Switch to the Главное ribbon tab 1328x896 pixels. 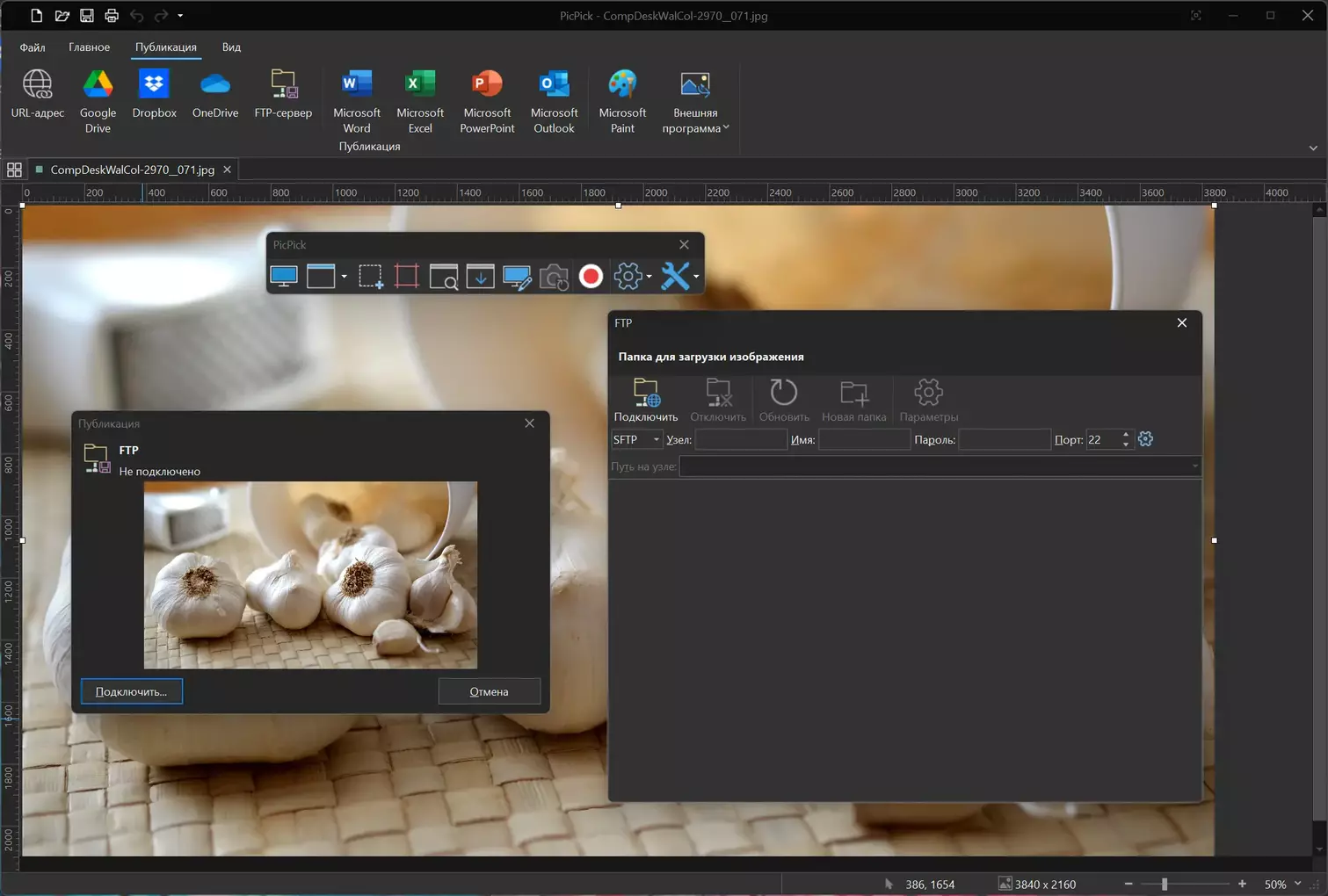click(89, 47)
